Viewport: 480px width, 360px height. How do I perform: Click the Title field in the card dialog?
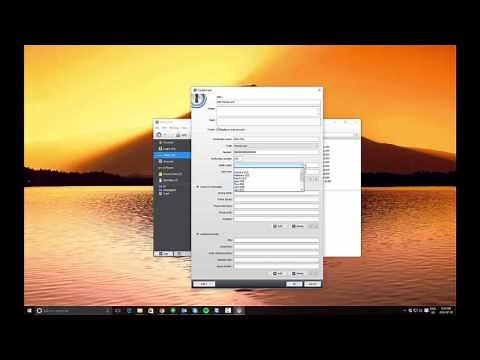pyautogui.click(x=268, y=102)
